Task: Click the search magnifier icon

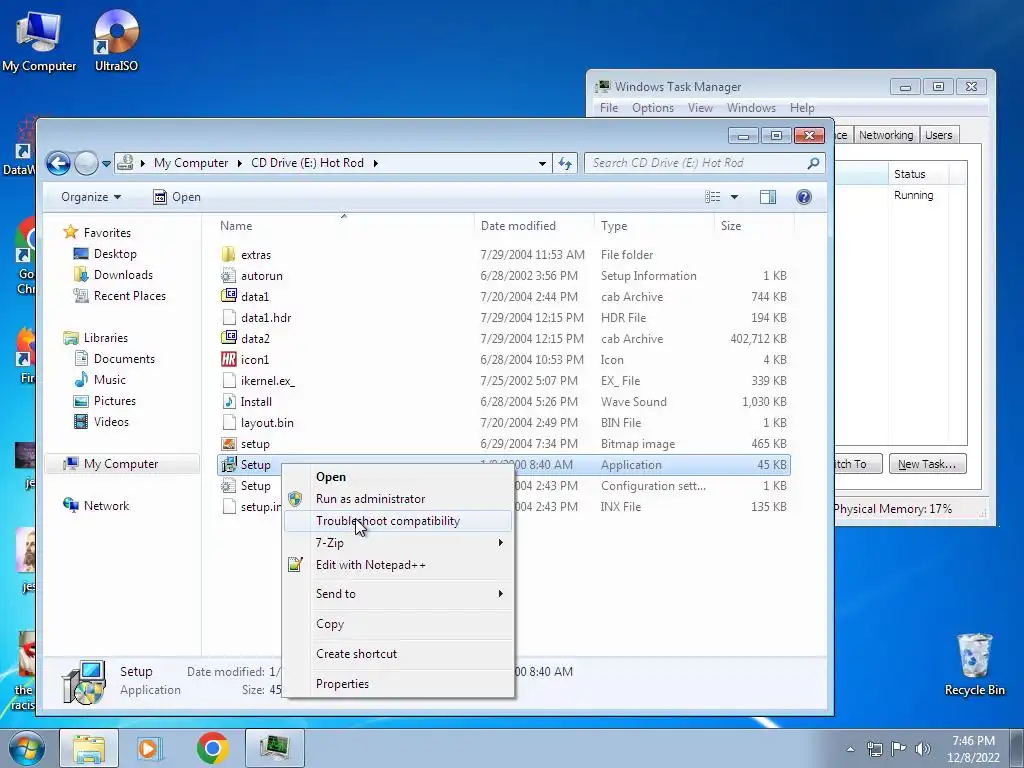Action: (x=813, y=163)
